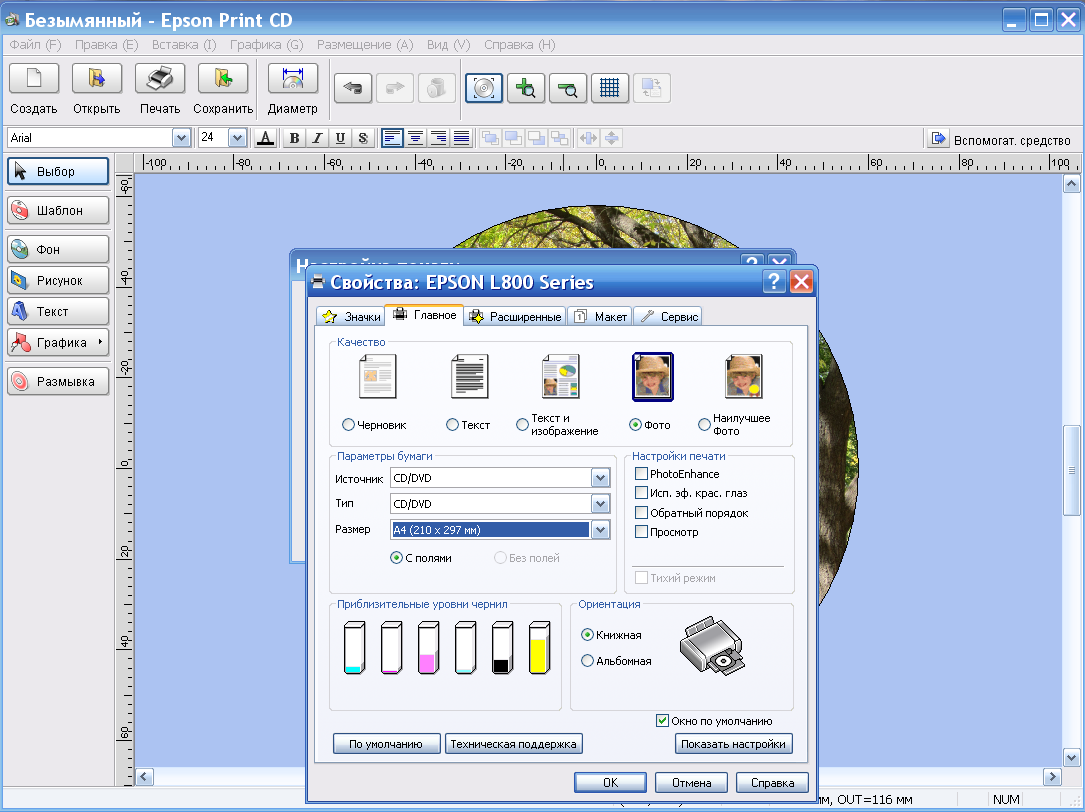The height and width of the screenshot is (812, 1085).
Task: Select Альбомная orientation
Action: click(587, 660)
